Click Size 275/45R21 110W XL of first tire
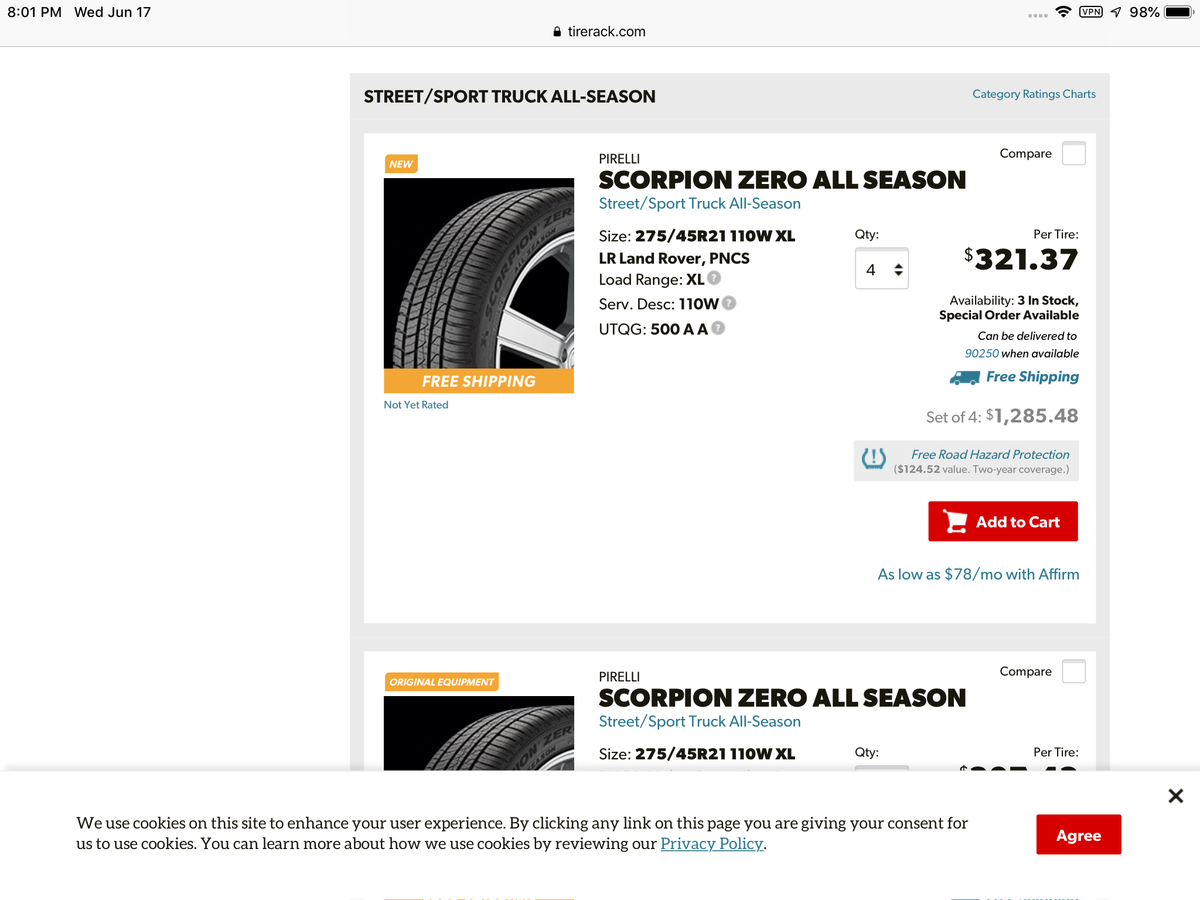Viewport: 1200px width, 900px height. tap(697, 236)
